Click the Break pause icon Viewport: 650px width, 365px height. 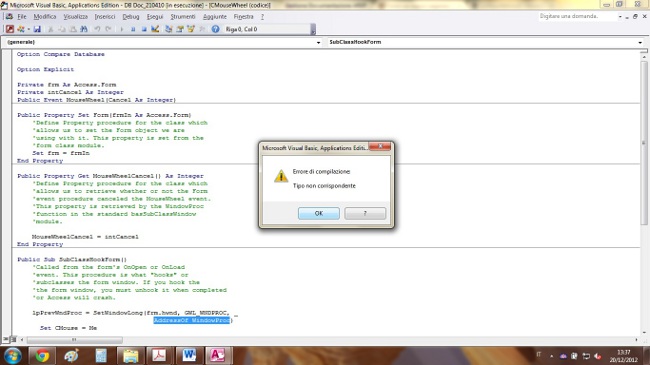pyautogui.click(x=133, y=29)
